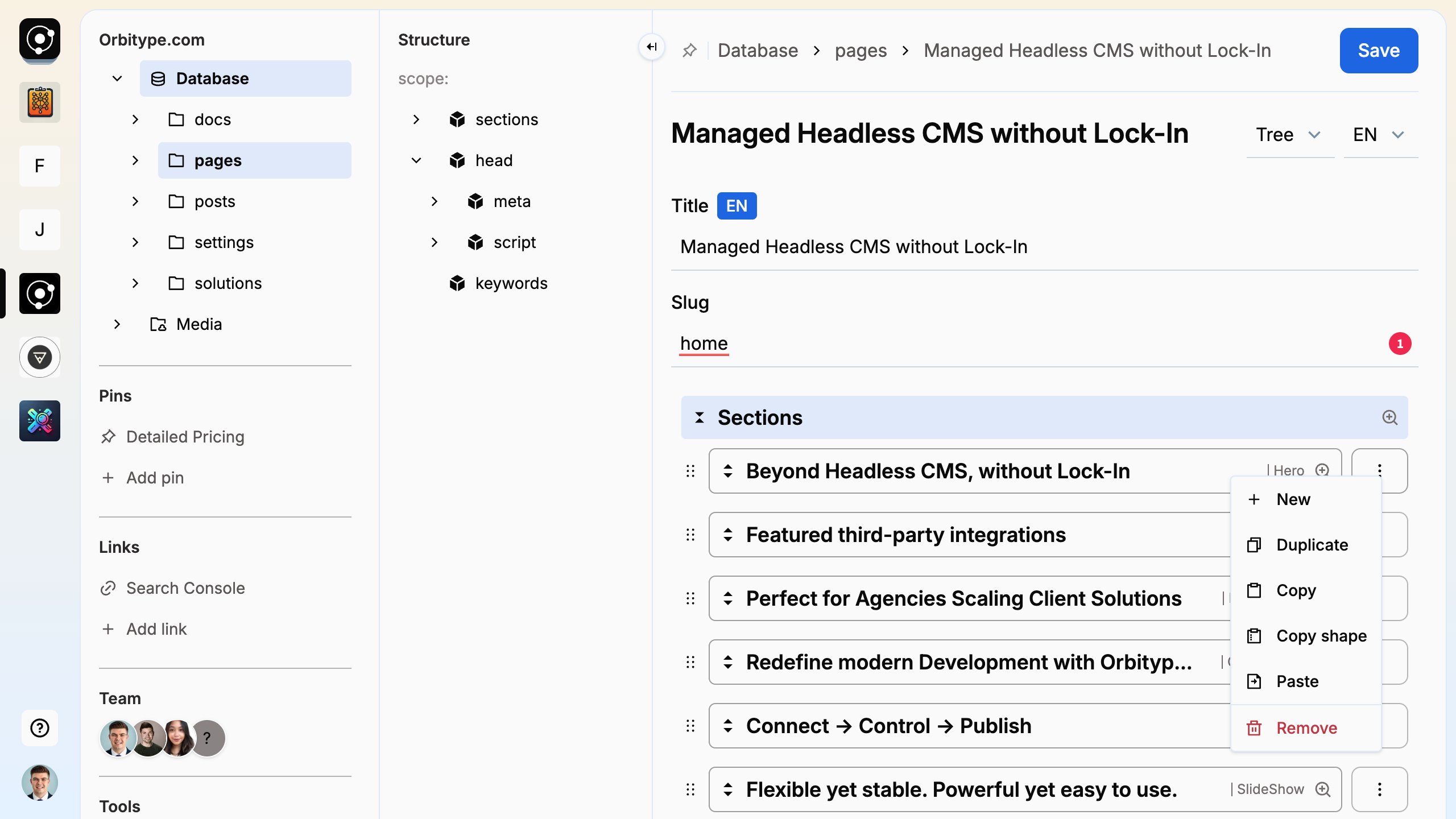This screenshot has height=819, width=1456.
Task: Click Add link
Action: click(x=143, y=629)
